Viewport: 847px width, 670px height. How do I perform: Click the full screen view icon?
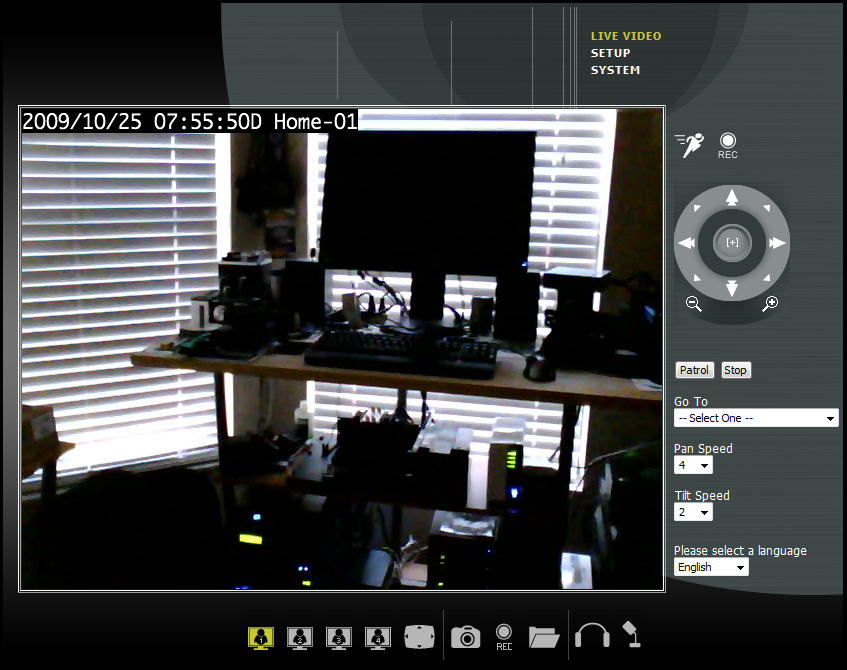[x=419, y=636]
